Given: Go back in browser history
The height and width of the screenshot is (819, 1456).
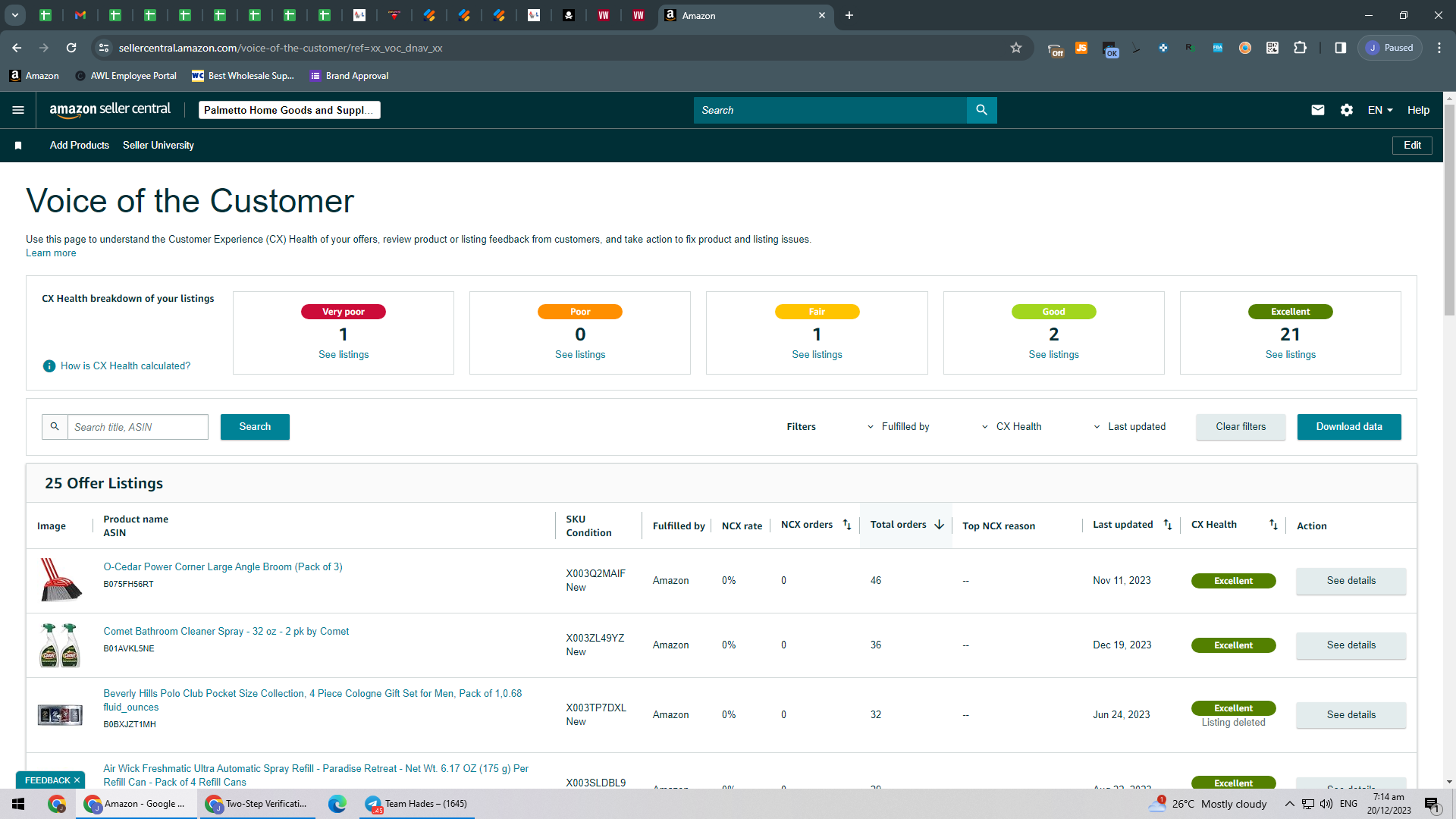Looking at the screenshot, I should click(17, 48).
